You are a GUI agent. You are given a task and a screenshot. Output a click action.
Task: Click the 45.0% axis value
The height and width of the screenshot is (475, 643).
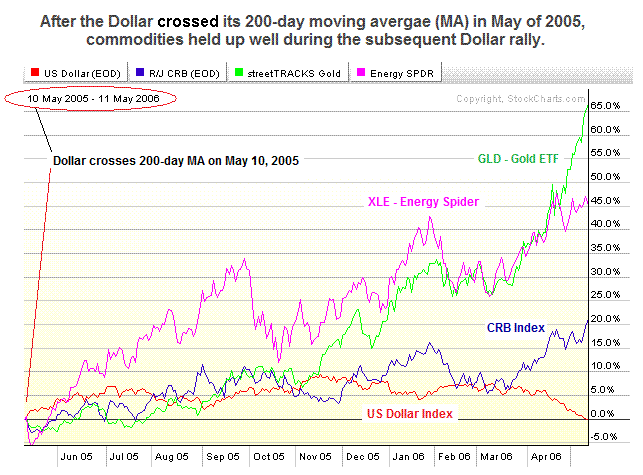click(x=605, y=201)
